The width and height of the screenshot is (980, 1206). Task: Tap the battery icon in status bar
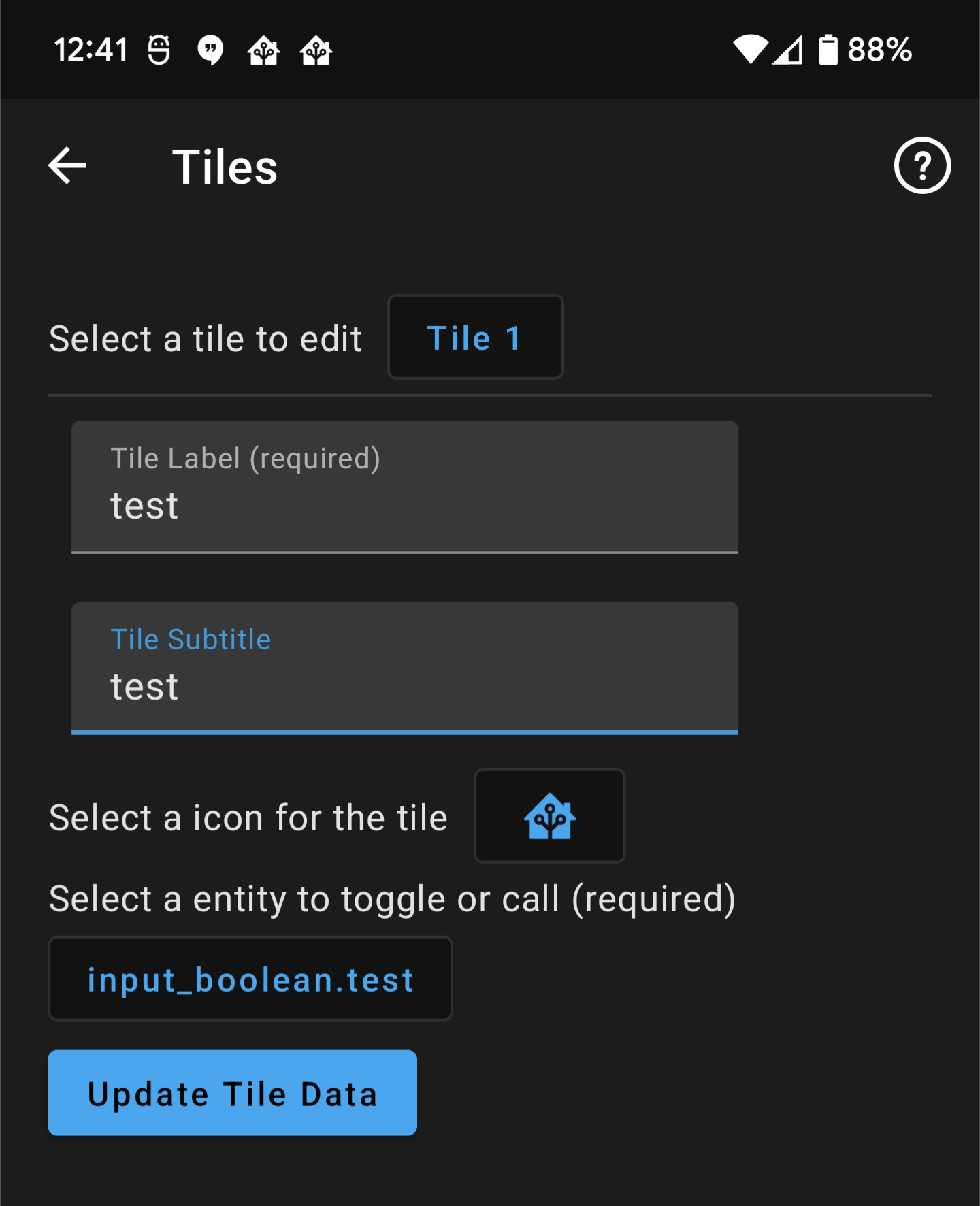(828, 50)
